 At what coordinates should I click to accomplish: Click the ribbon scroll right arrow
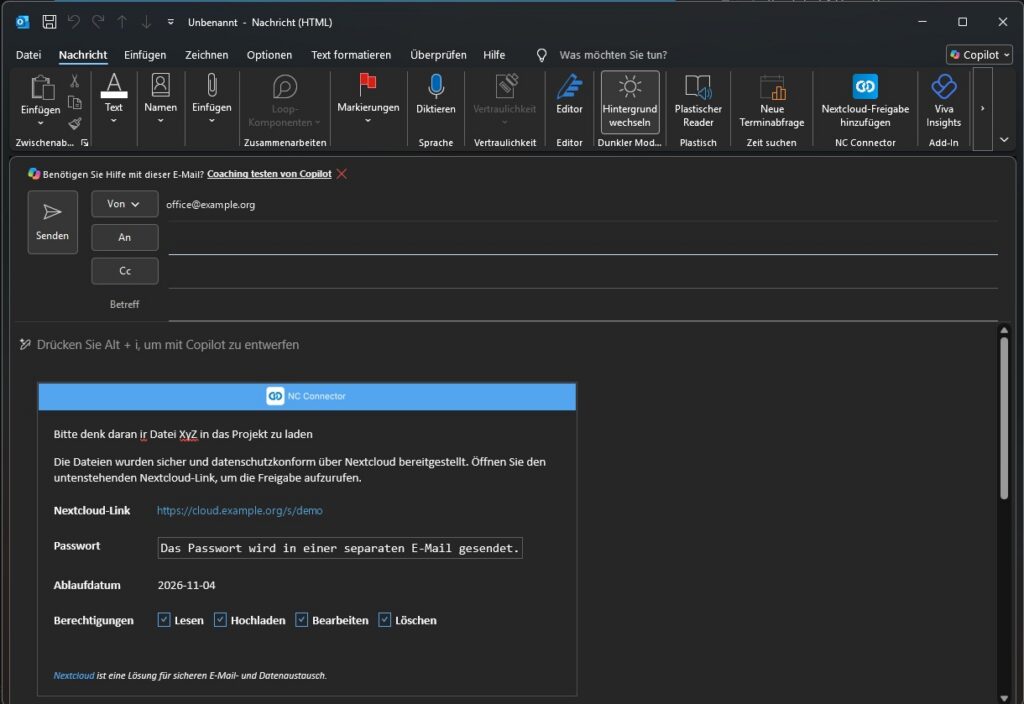982,108
